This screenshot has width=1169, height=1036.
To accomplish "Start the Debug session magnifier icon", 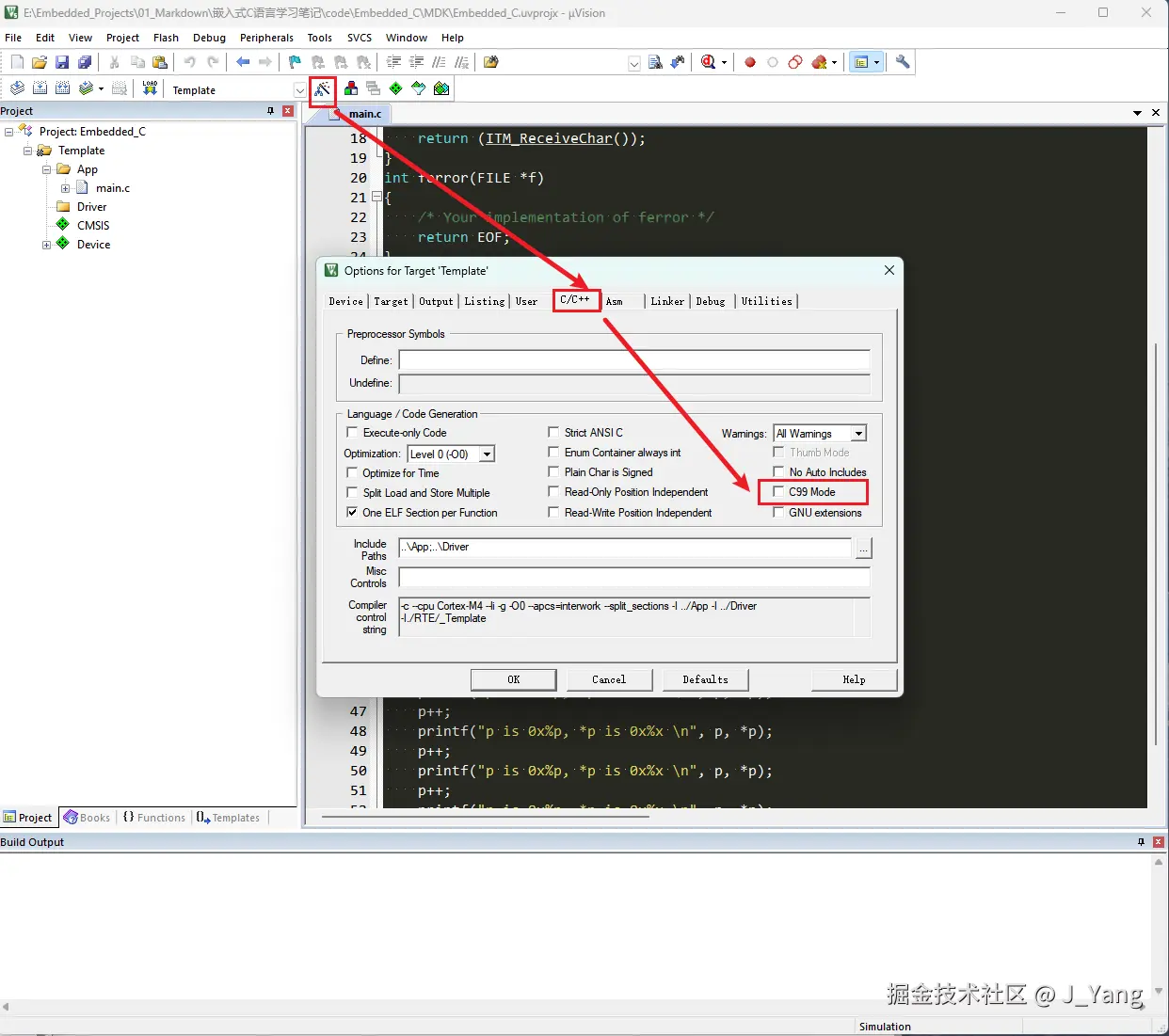I will coord(708,62).
